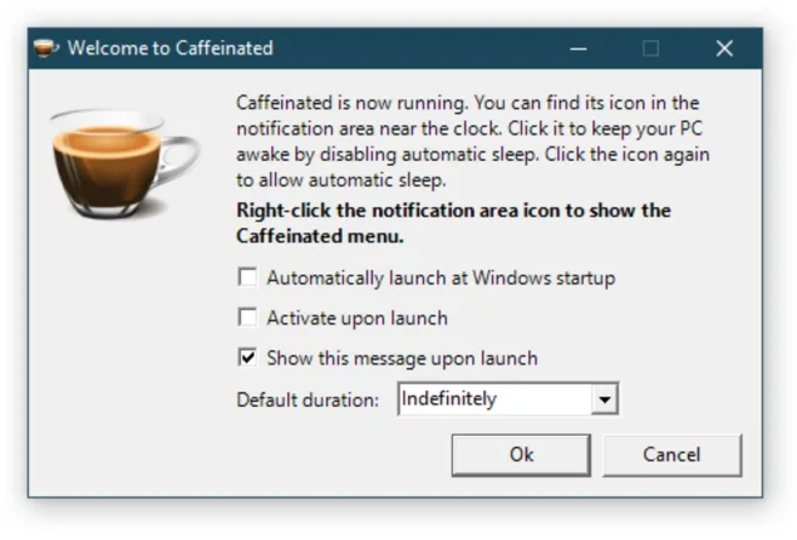
Task: Click the large coffee cup image
Action: 125,163
